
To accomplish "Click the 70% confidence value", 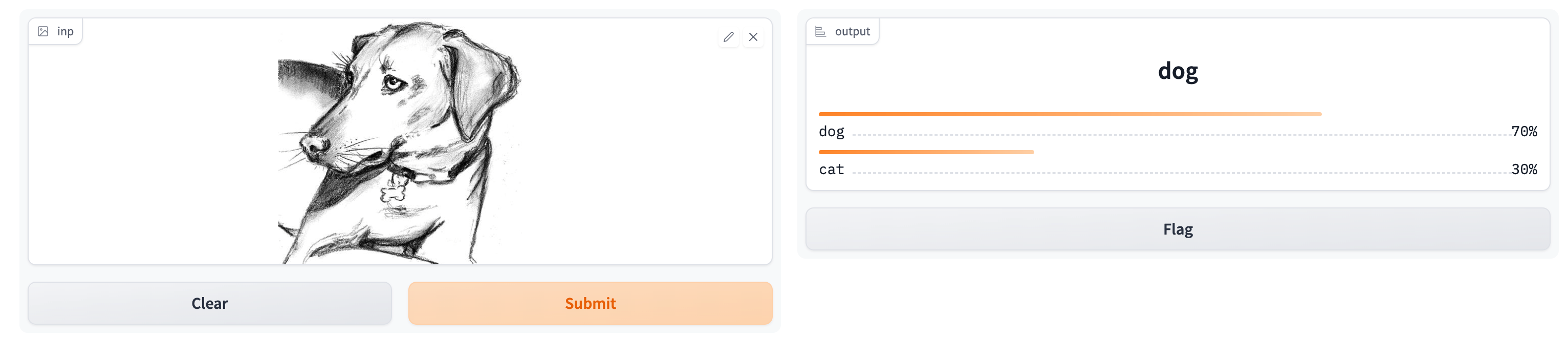I will pos(1524,132).
